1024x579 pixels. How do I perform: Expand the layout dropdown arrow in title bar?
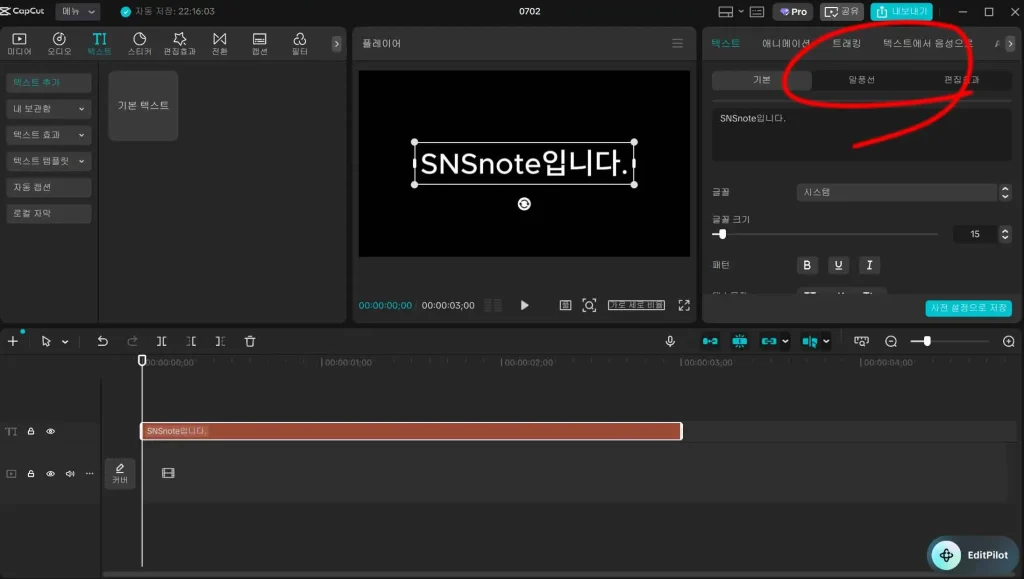click(x=741, y=12)
